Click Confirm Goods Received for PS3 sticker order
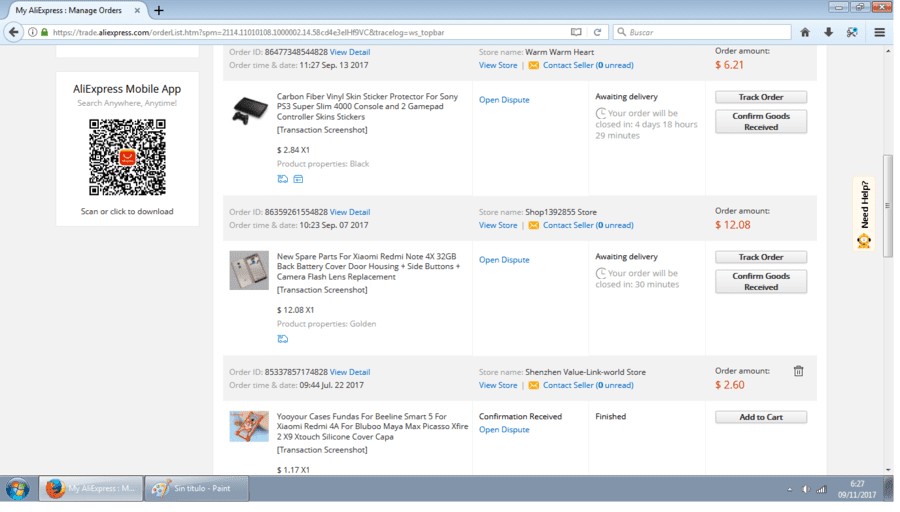This screenshot has width=900, height=512. click(761, 122)
